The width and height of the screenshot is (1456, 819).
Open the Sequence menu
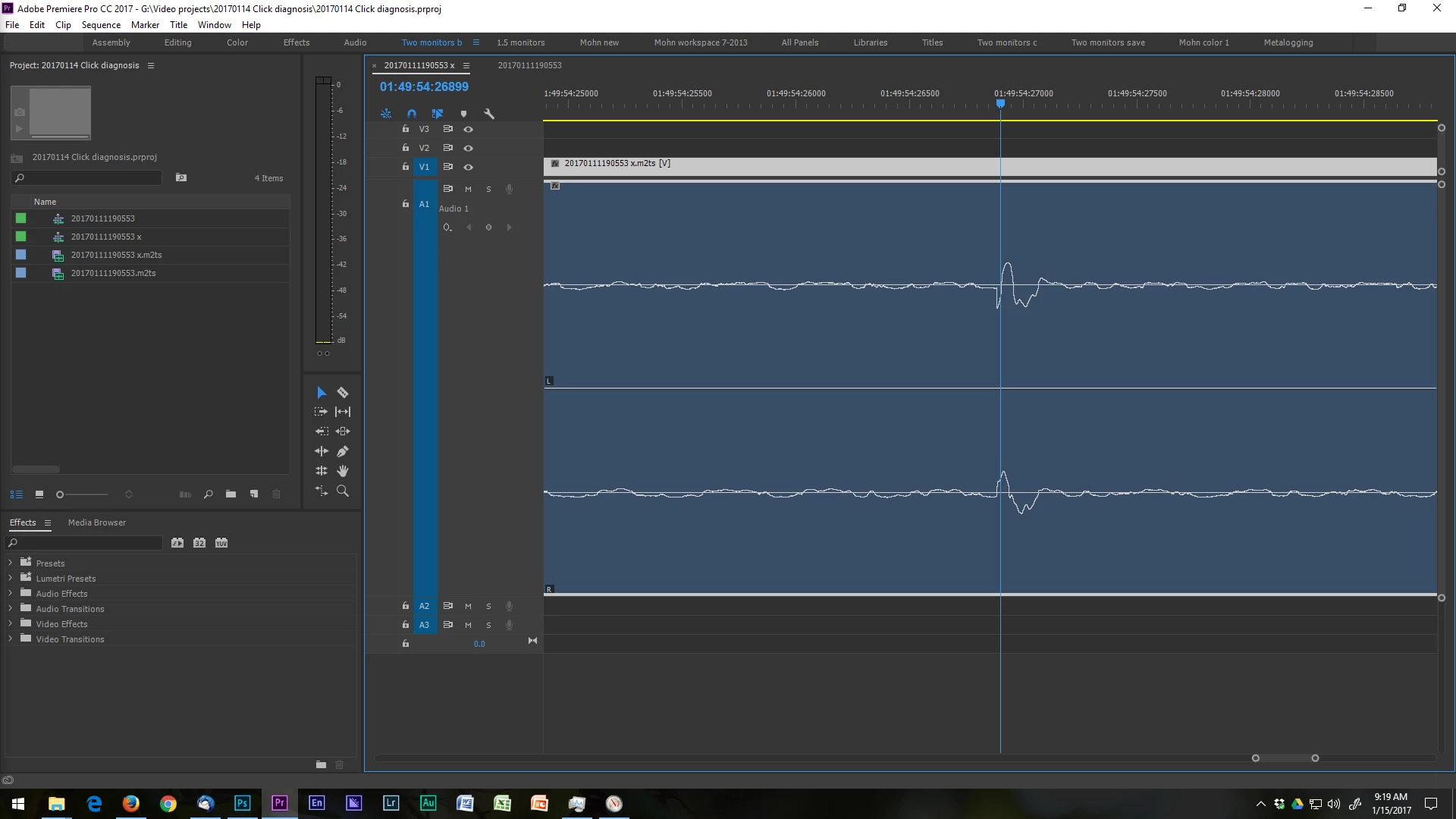tap(101, 25)
